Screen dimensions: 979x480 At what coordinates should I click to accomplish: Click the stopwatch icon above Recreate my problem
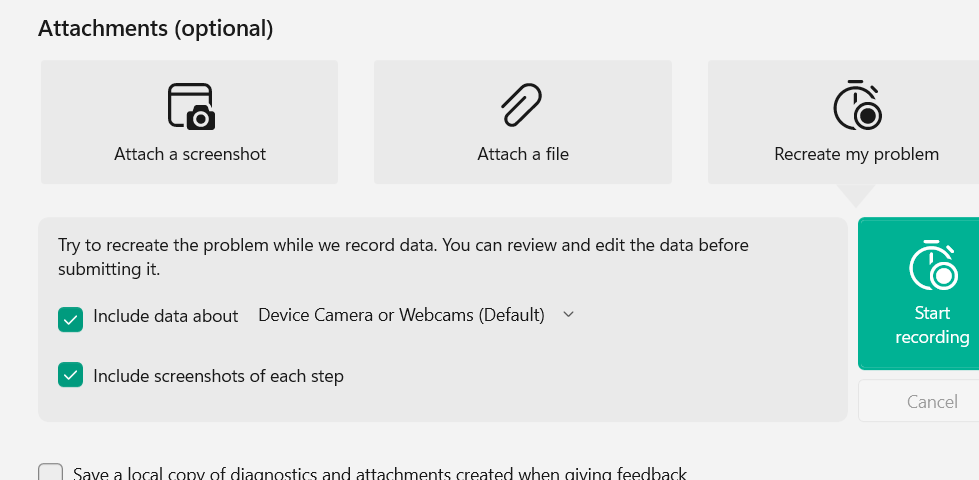pos(856,105)
